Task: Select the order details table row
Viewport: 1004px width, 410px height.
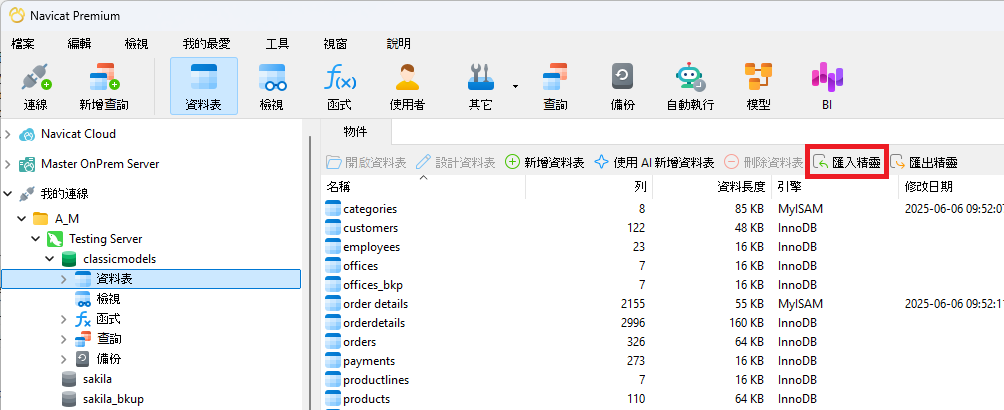Action: 663,304
